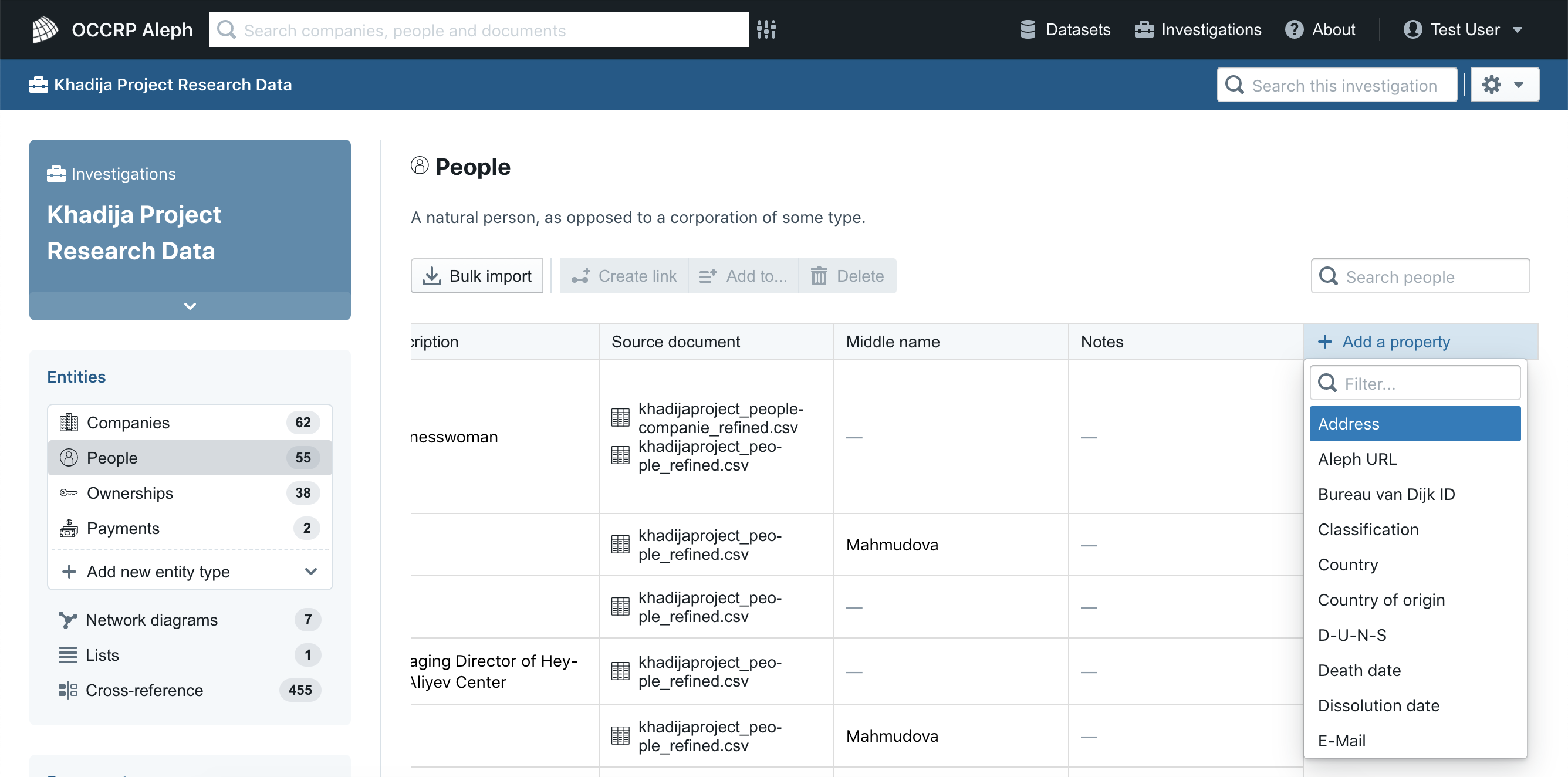Screen dimensions: 1568x777
Task: Click the plus icon beside Add new entity type
Action: click(x=69, y=571)
